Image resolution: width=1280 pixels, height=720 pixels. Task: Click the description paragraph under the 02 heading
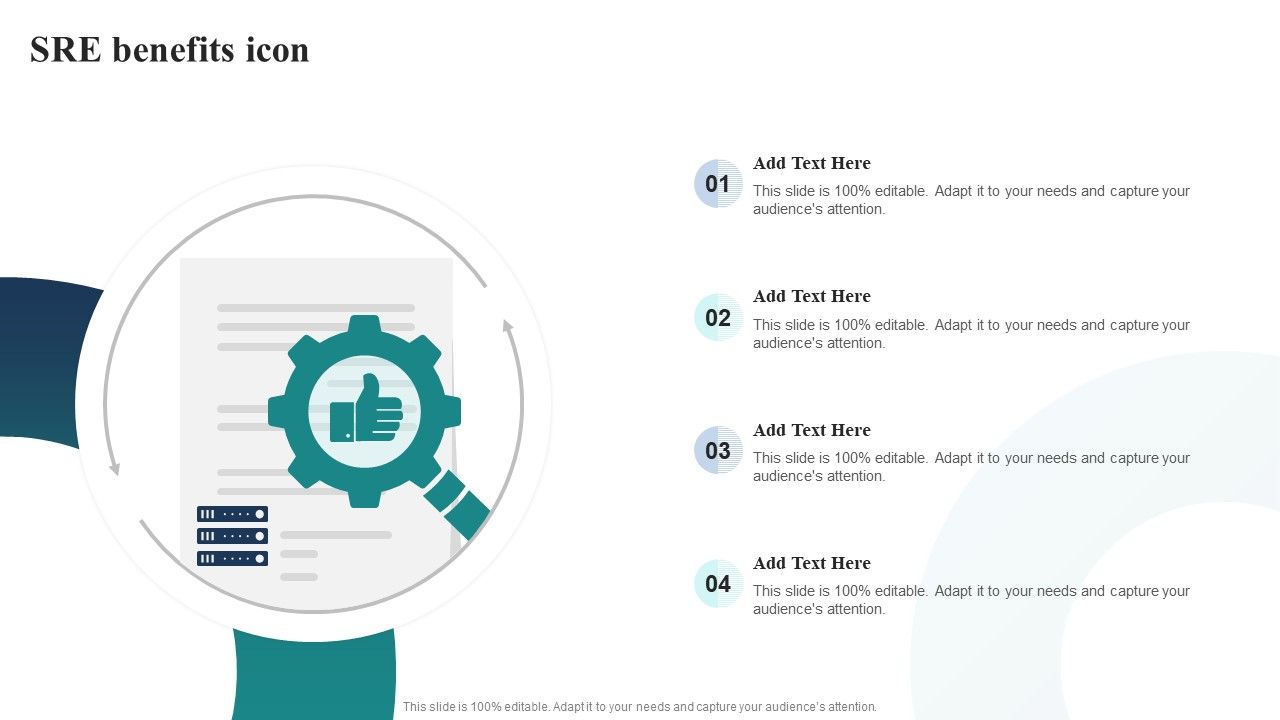(x=971, y=334)
